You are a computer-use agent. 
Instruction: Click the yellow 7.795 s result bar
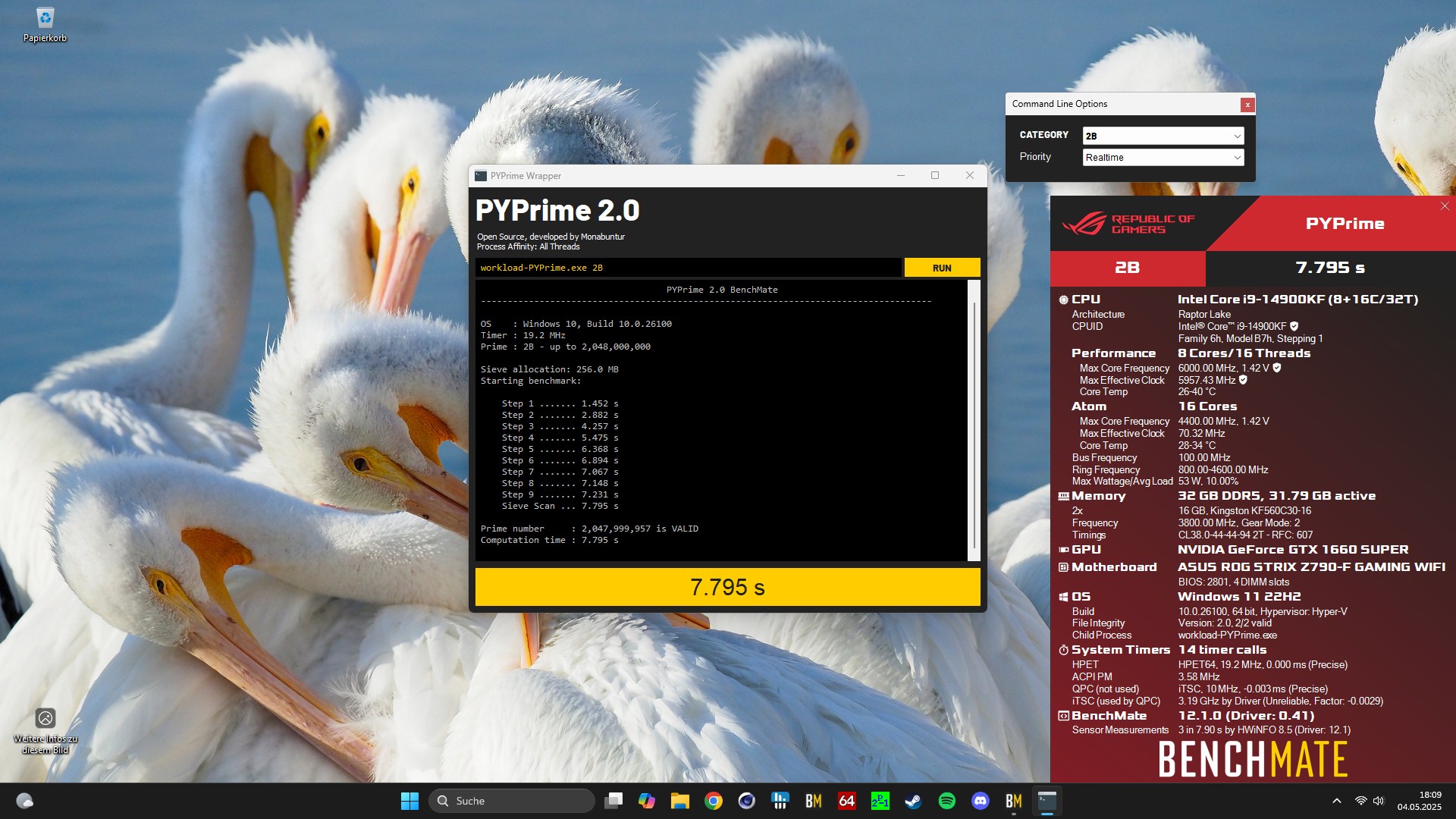pyautogui.click(x=727, y=587)
